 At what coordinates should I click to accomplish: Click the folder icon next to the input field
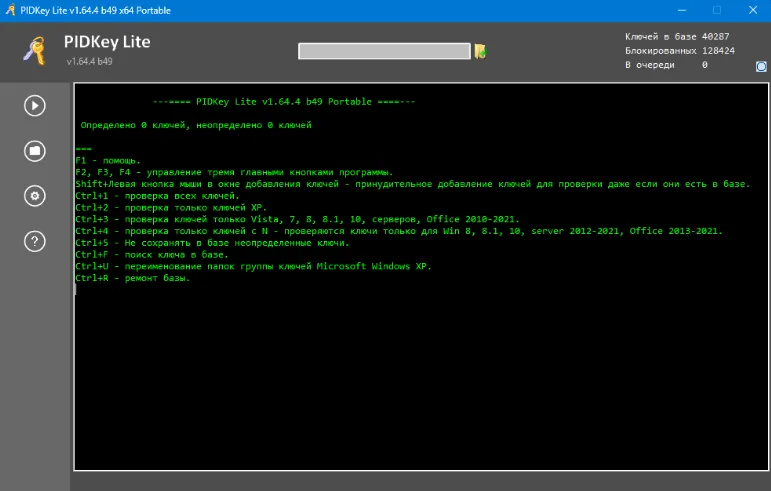(480, 51)
